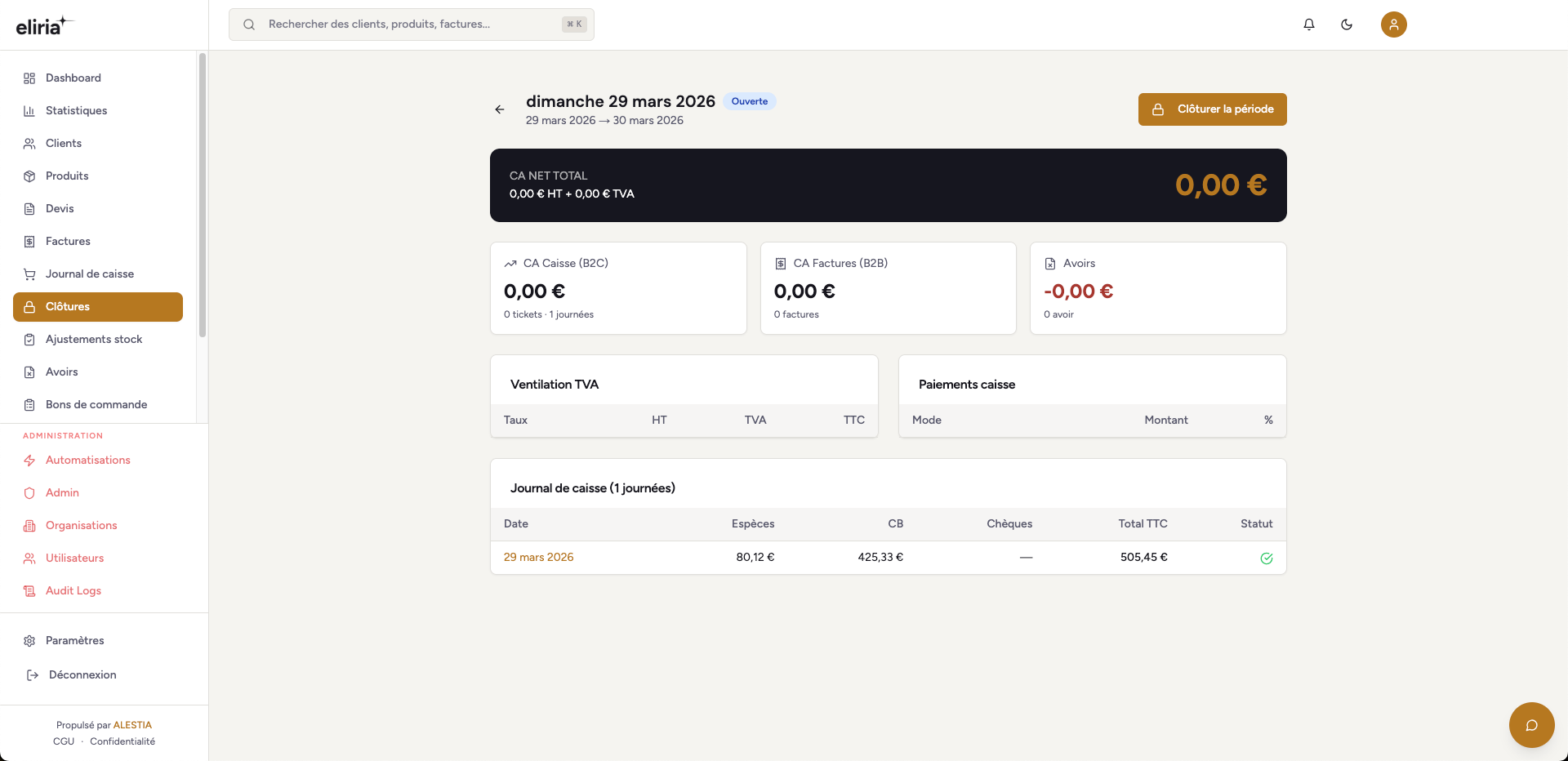Click the Chèques column header
The width and height of the screenshot is (1568, 761).
[x=1009, y=524]
